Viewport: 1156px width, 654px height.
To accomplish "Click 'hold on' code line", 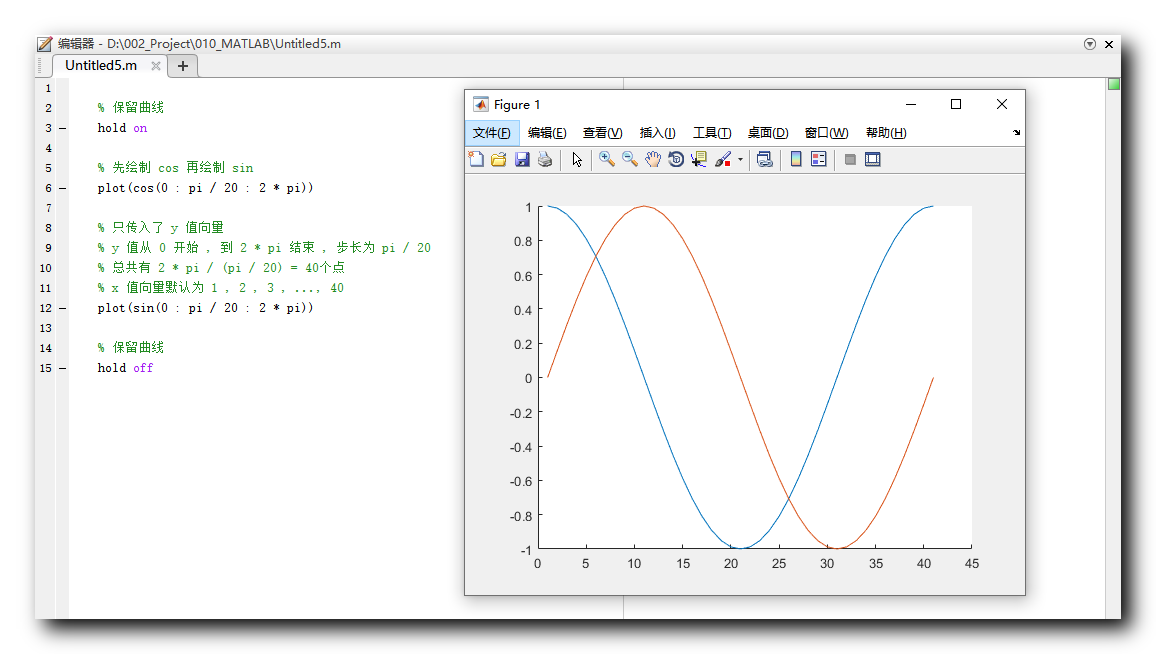I will click(x=122, y=128).
